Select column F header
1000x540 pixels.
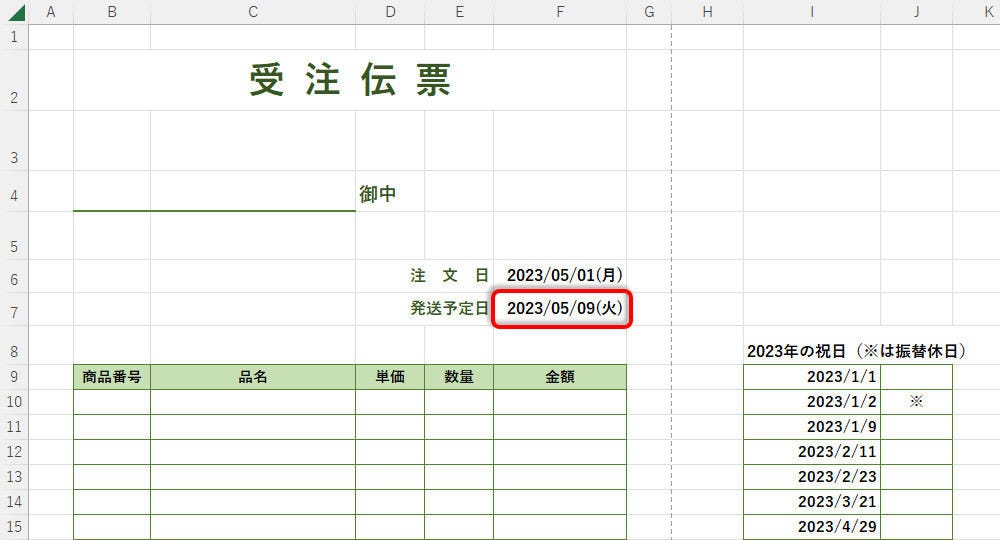point(559,12)
